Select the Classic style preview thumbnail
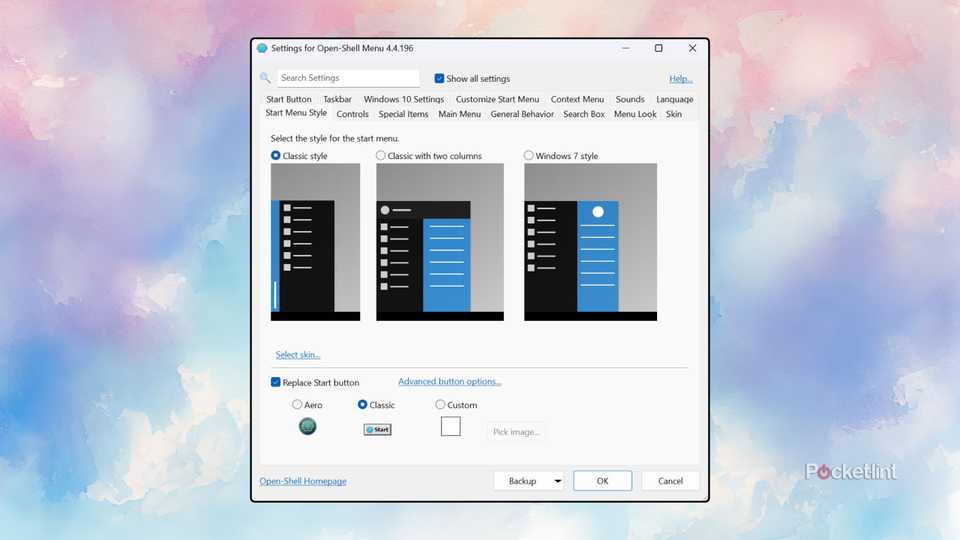The width and height of the screenshot is (960, 540). click(315, 242)
